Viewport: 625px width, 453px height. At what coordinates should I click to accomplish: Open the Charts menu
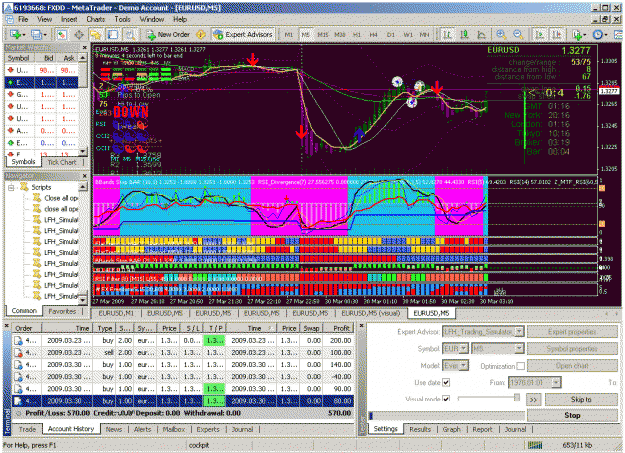(x=96, y=19)
